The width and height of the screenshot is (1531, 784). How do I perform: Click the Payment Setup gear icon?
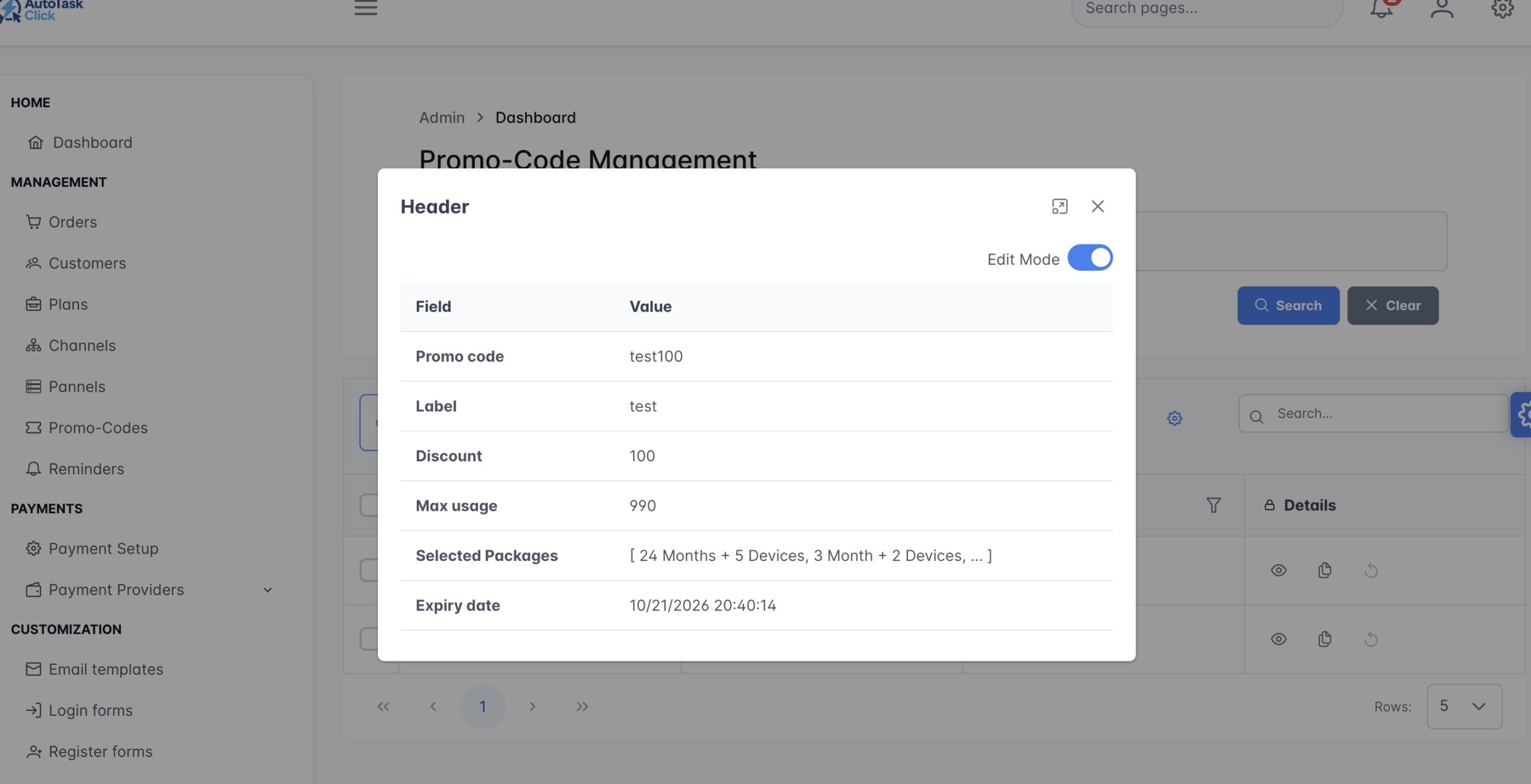point(33,549)
